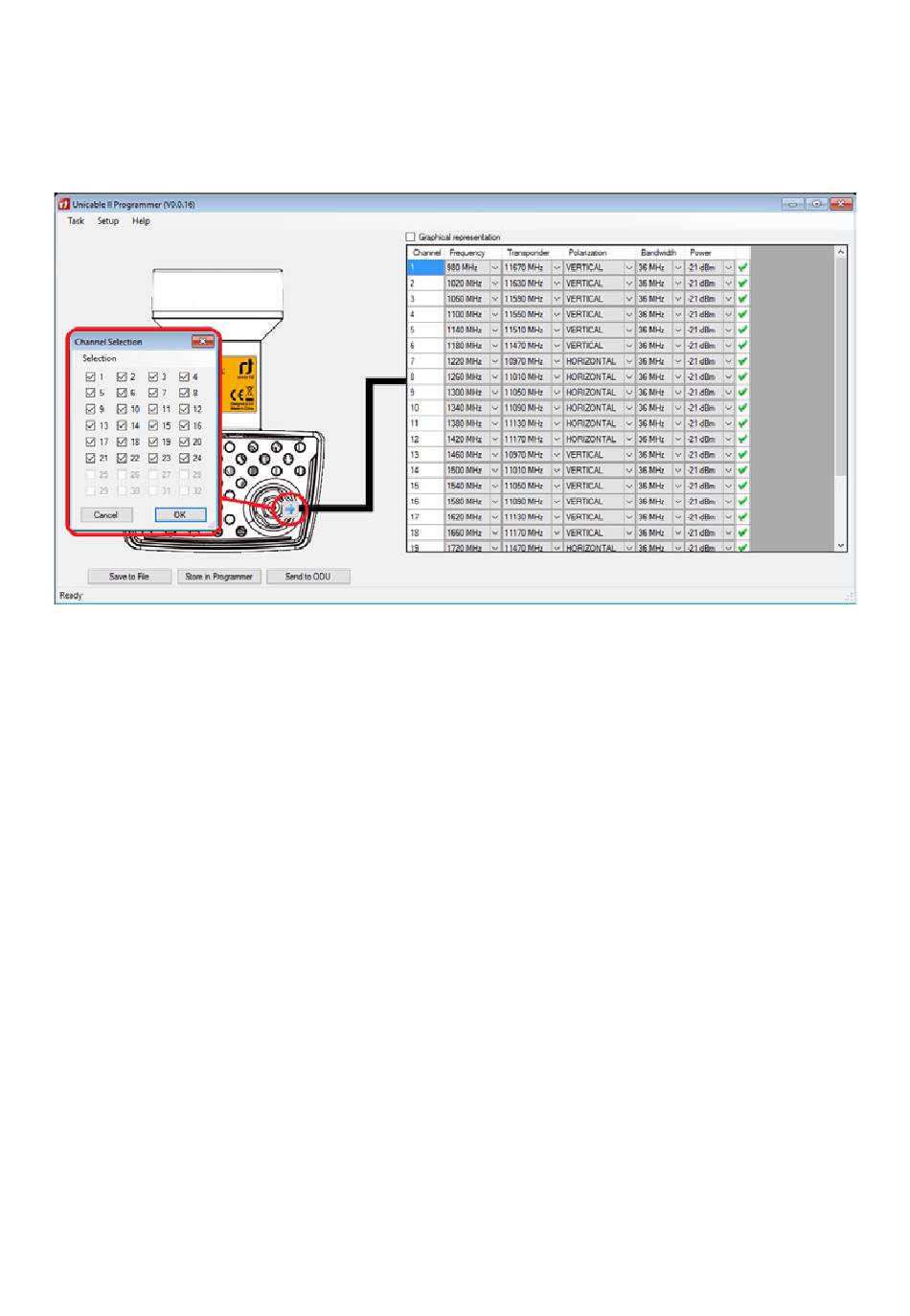Image resolution: width=910 pixels, height=1316 pixels.
Task: Close the Channel Selection dialog
Action: [x=202, y=341]
